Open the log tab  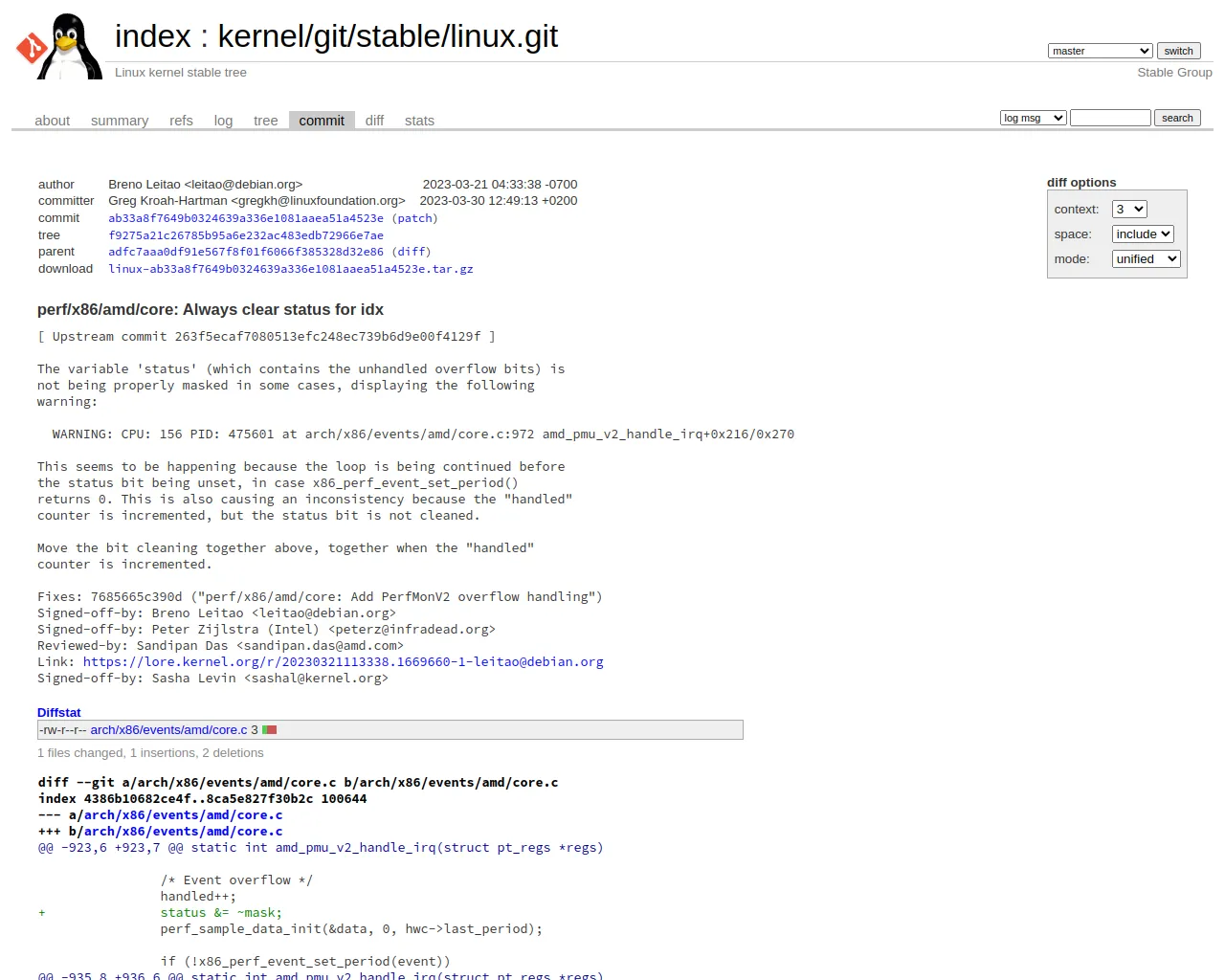coord(223,121)
